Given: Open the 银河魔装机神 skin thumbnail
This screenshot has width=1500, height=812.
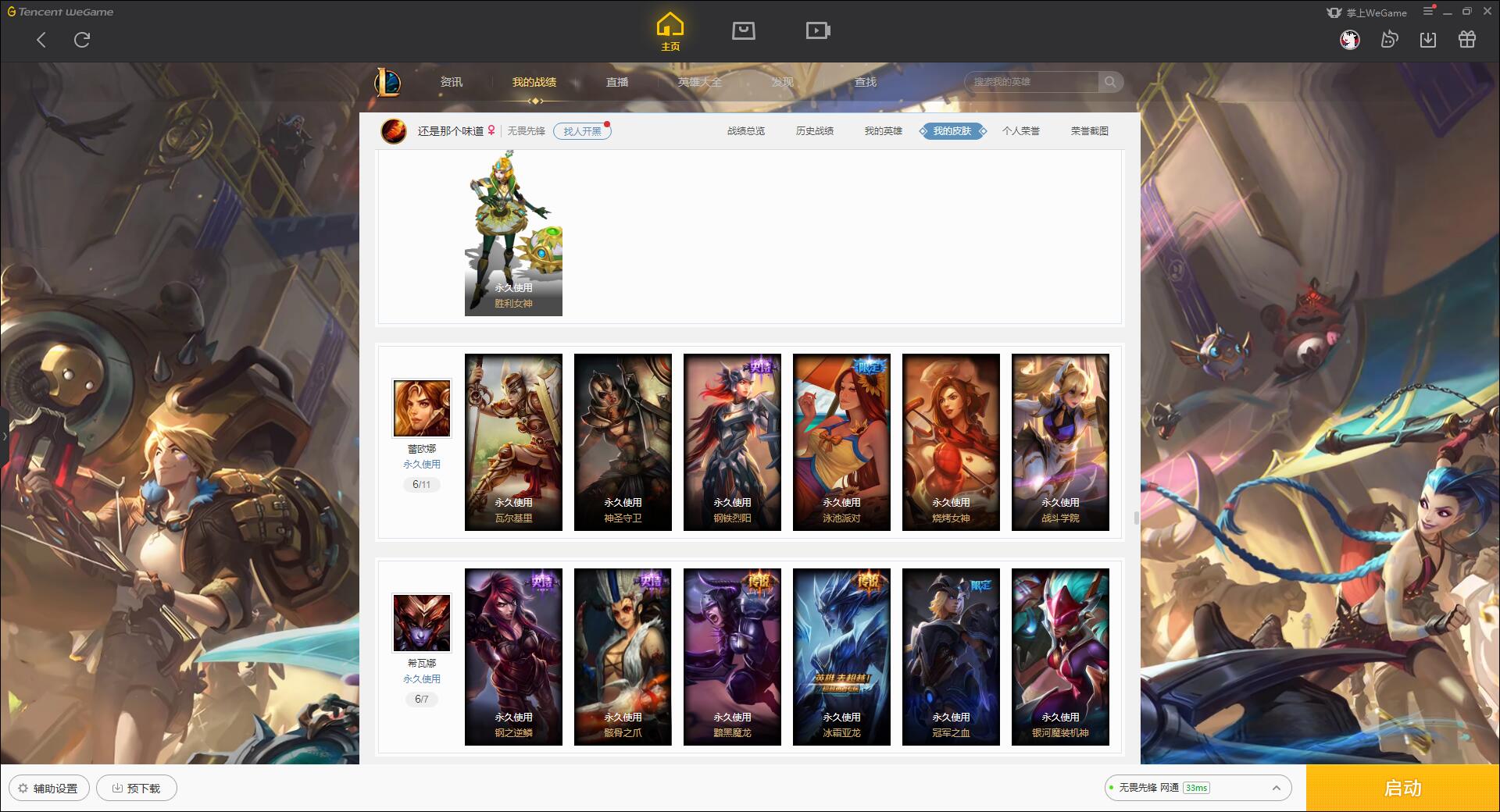Looking at the screenshot, I should pyautogui.click(x=1060, y=657).
